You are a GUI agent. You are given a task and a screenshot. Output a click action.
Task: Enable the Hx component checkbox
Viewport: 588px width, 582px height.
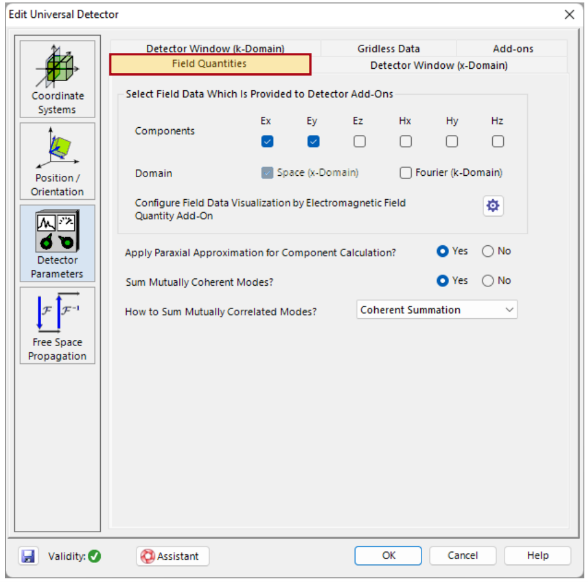coord(405,141)
